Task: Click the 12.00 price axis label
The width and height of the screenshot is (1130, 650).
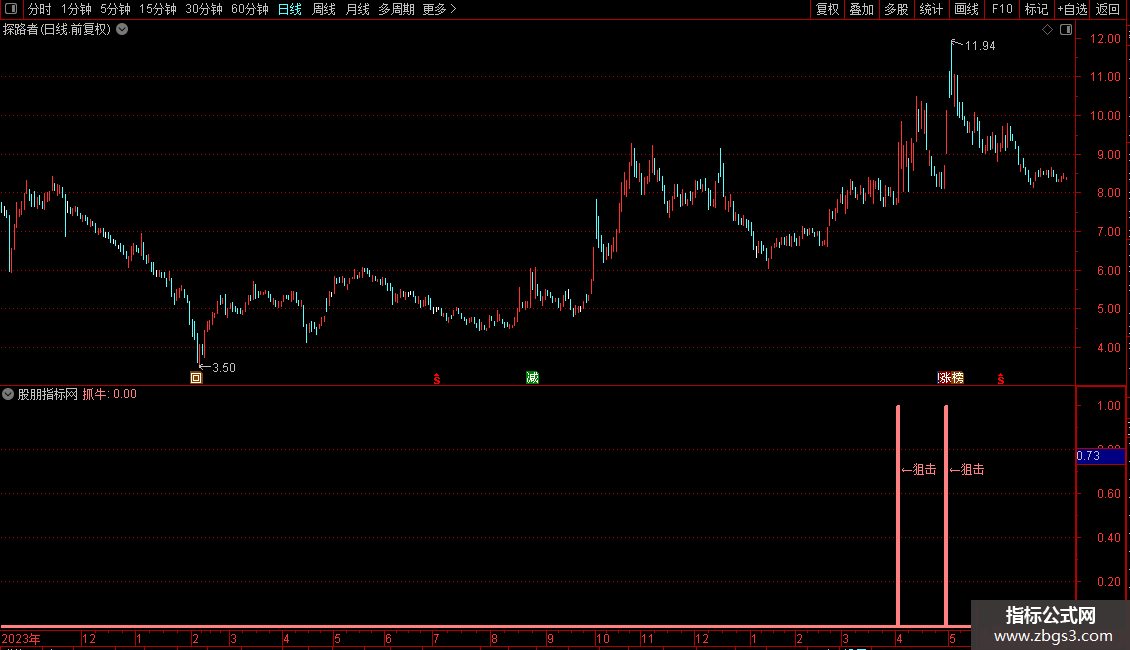Action: [x=1105, y=39]
